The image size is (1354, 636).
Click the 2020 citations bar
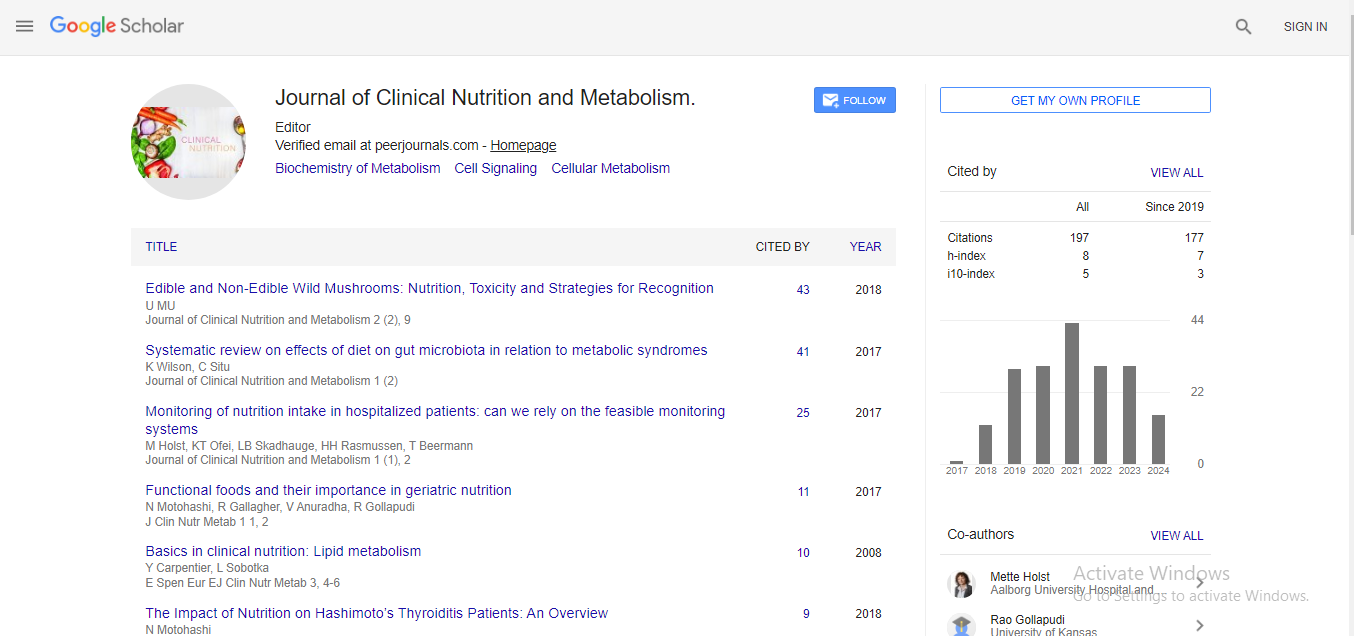[1043, 415]
